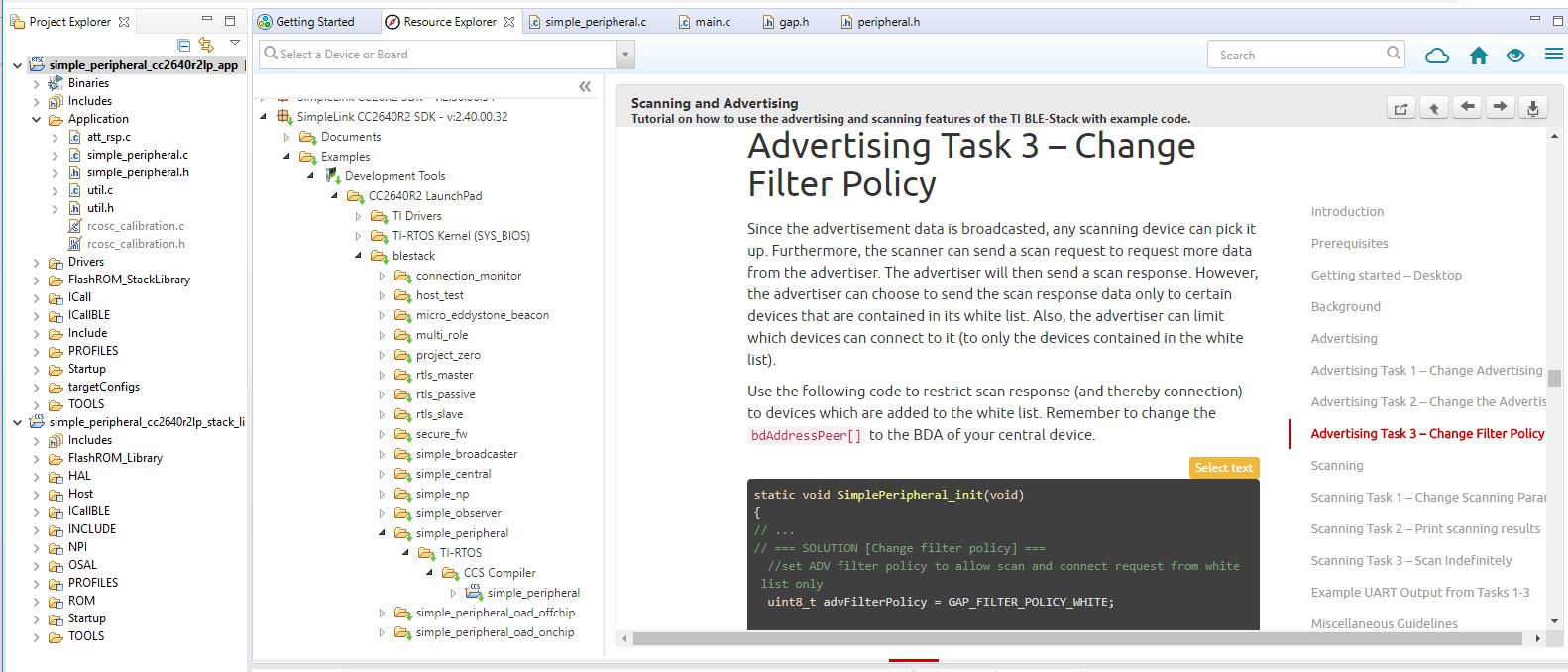Screen dimensions: 1568x672
Task: Click the magnifier icon in Search box
Action: [x=1394, y=54]
